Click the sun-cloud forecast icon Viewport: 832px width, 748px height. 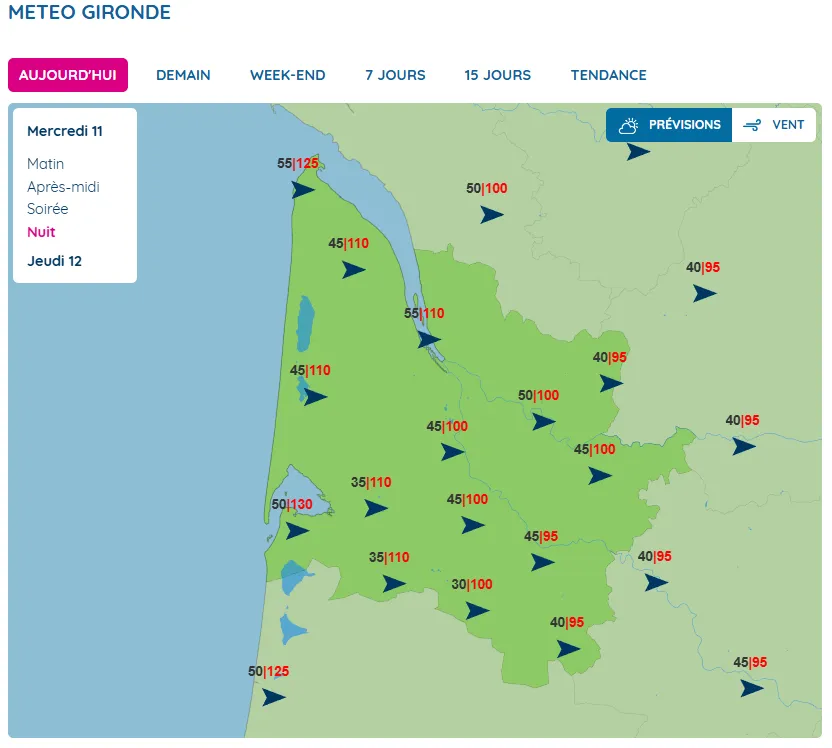click(x=628, y=125)
